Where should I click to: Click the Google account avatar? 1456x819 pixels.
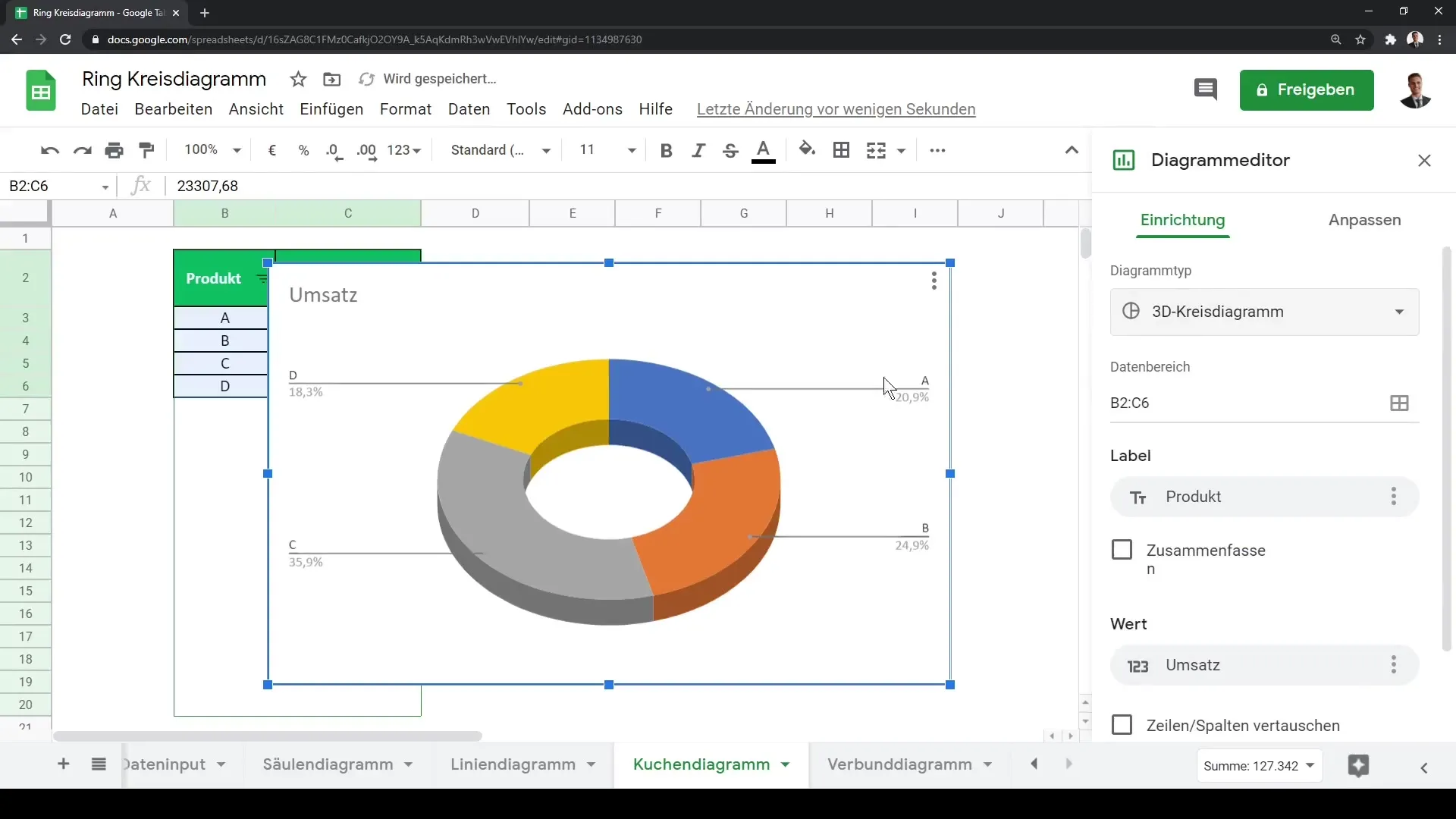[x=1415, y=90]
